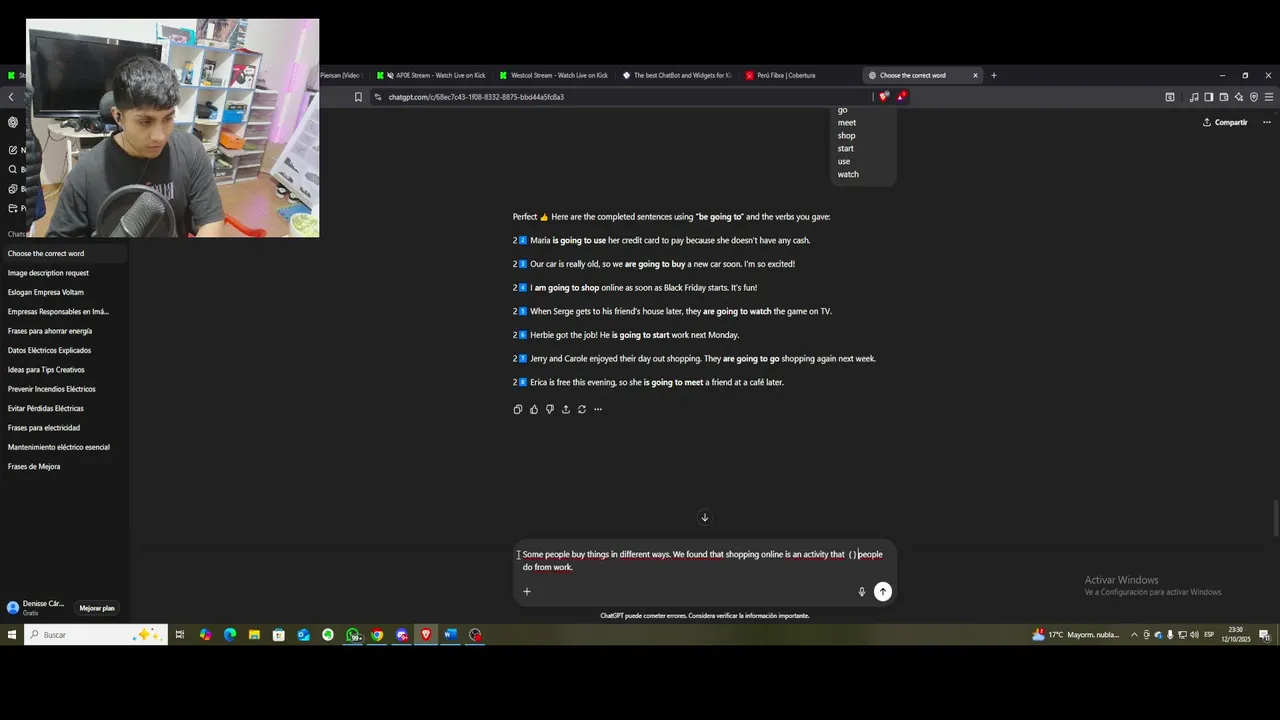Viewport: 1280px width, 720px height.
Task: Switch to The best ChatBot and Widgets tab
Action: coord(677,75)
